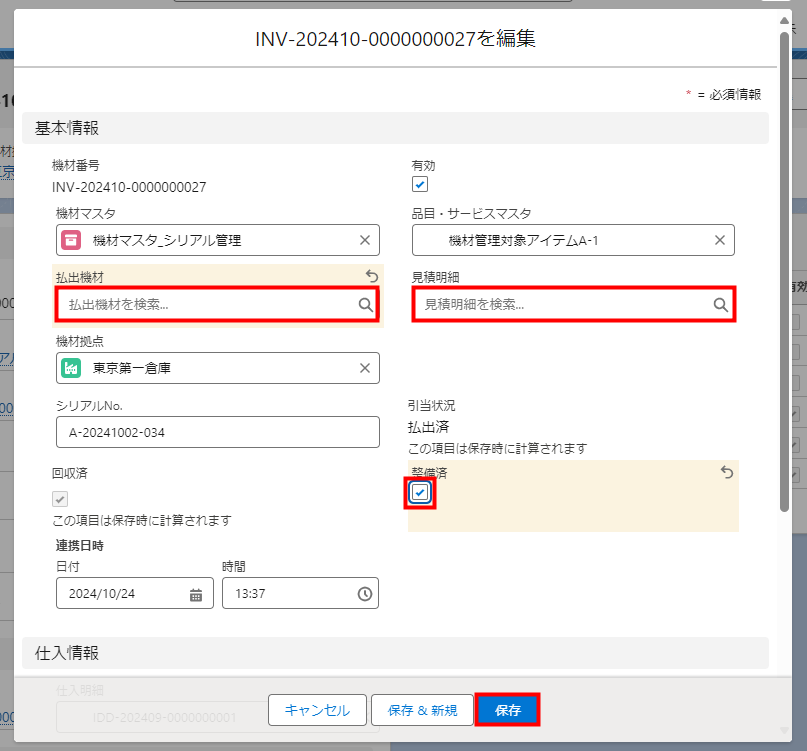Screen dimensions: 807x751
Task: Click the magnifier icon in 見積明細 field
Action: [x=720, y=305]
